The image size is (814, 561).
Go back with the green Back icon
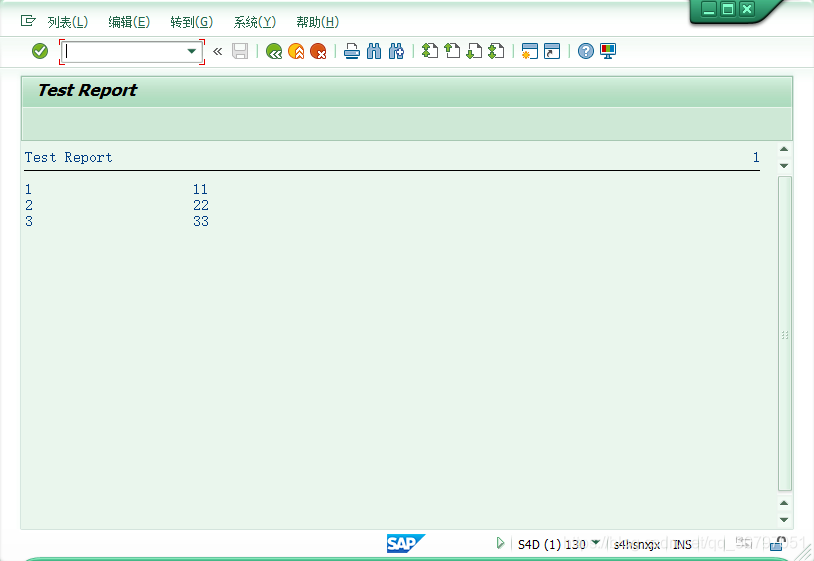[274, 51]
